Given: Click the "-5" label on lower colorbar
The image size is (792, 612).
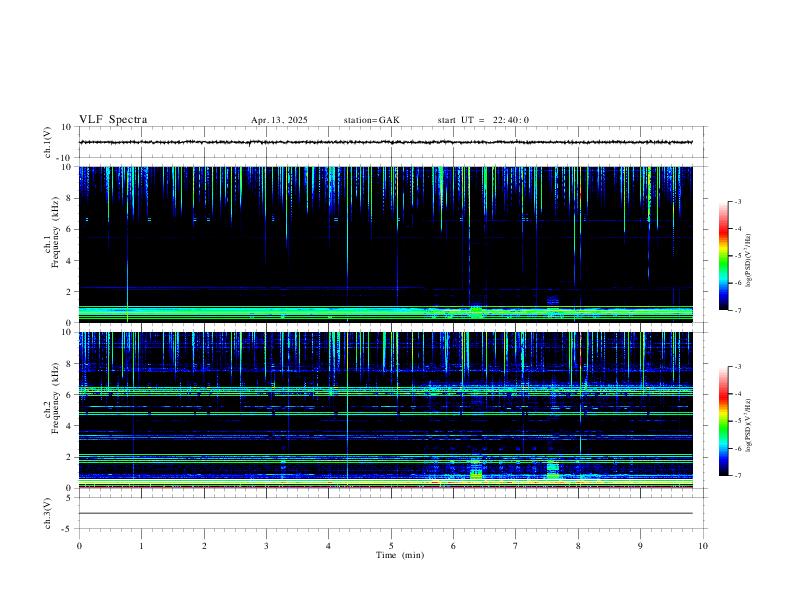Looking at the screenshot, I should [737, 421].
